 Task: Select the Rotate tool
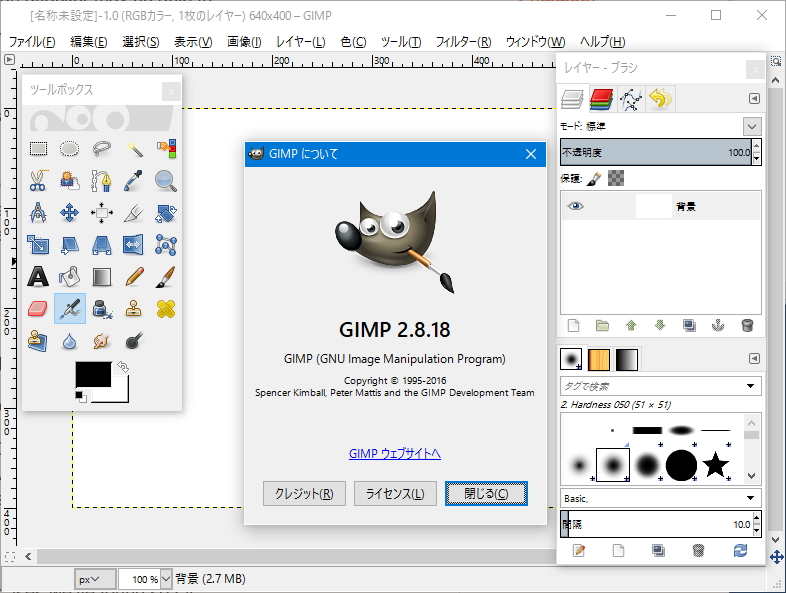166,213
